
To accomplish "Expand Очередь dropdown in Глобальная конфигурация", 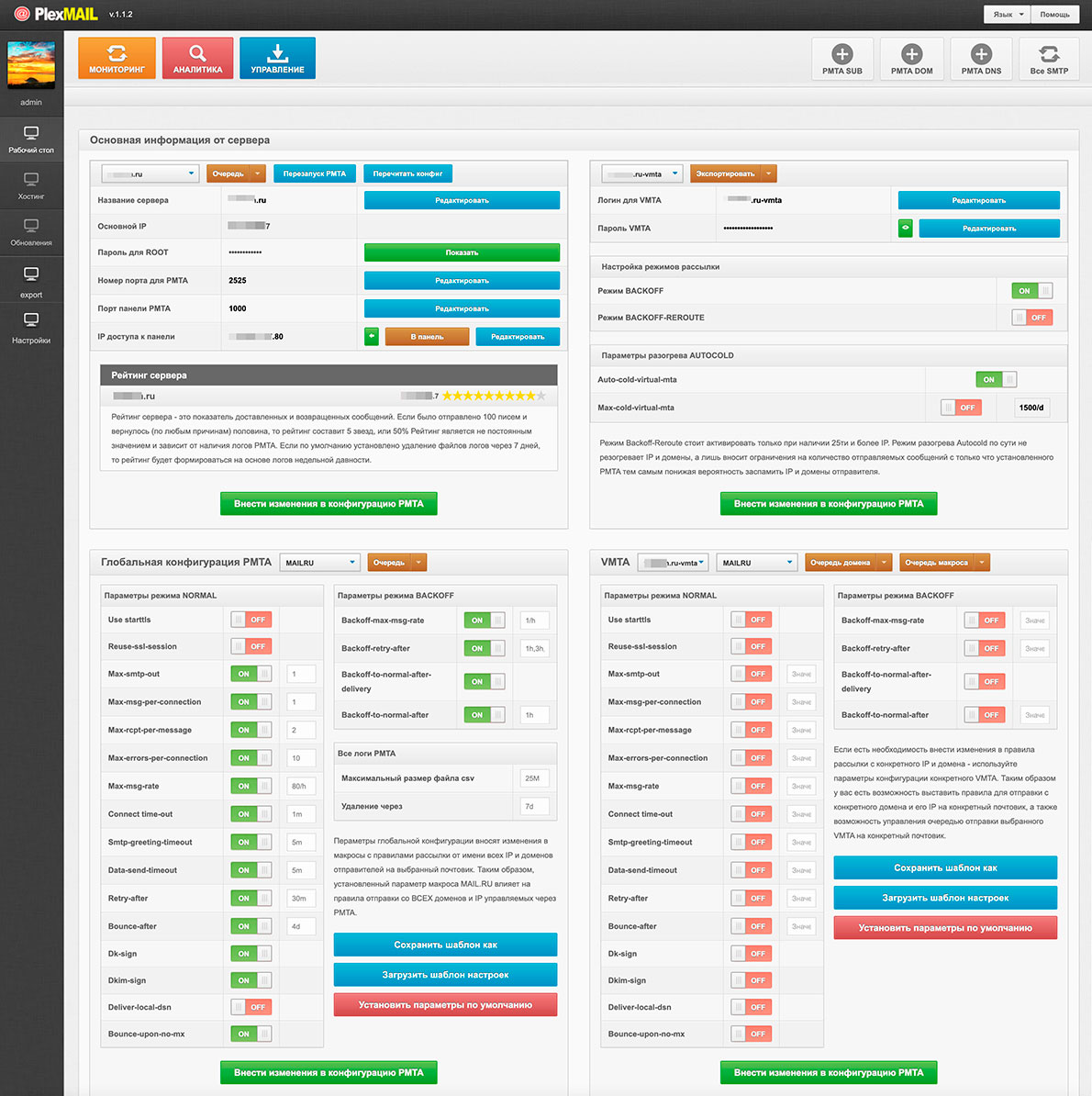I will coord(418,563).
